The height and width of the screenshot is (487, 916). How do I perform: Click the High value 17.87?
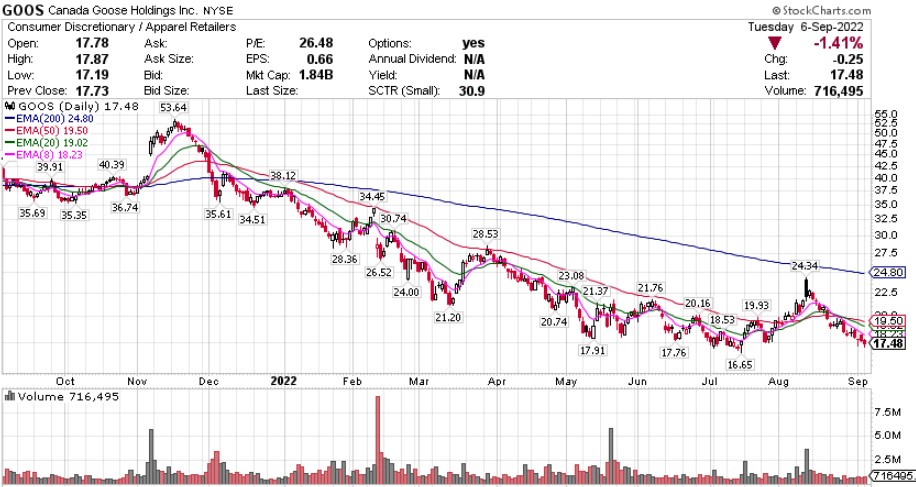tap(92, 59)
